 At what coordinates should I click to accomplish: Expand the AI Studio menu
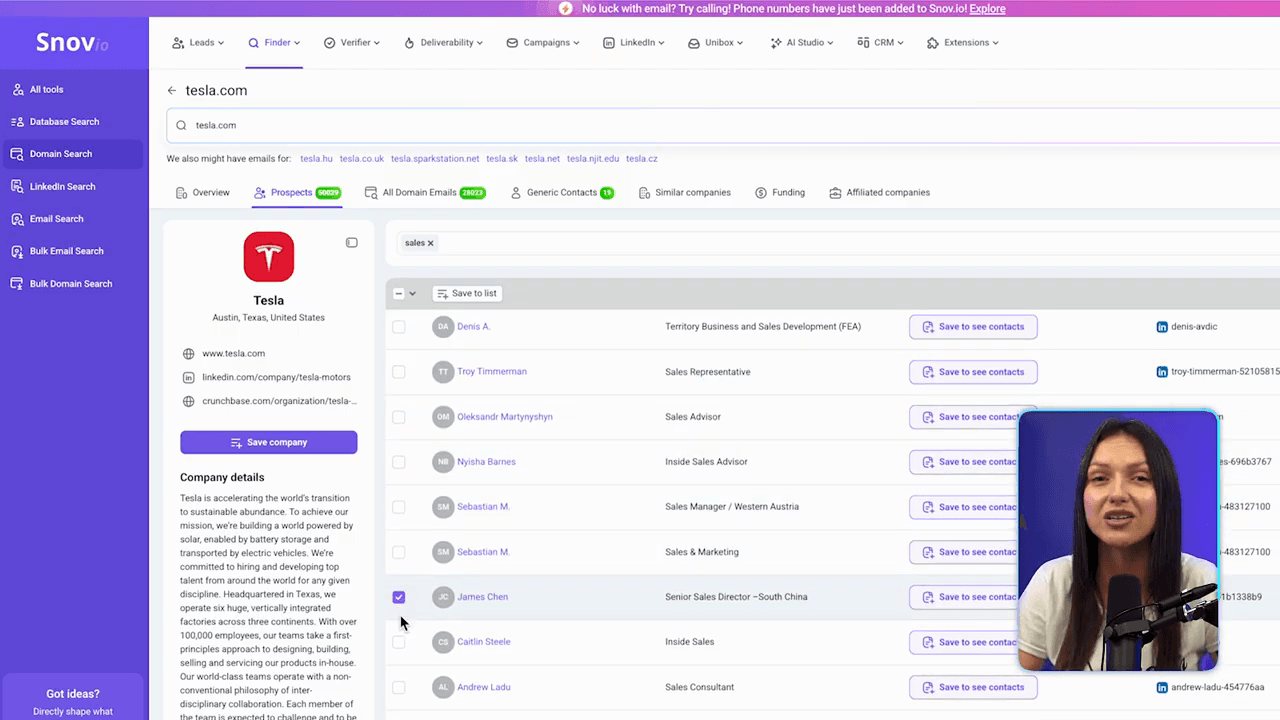(x=802, y=43)
